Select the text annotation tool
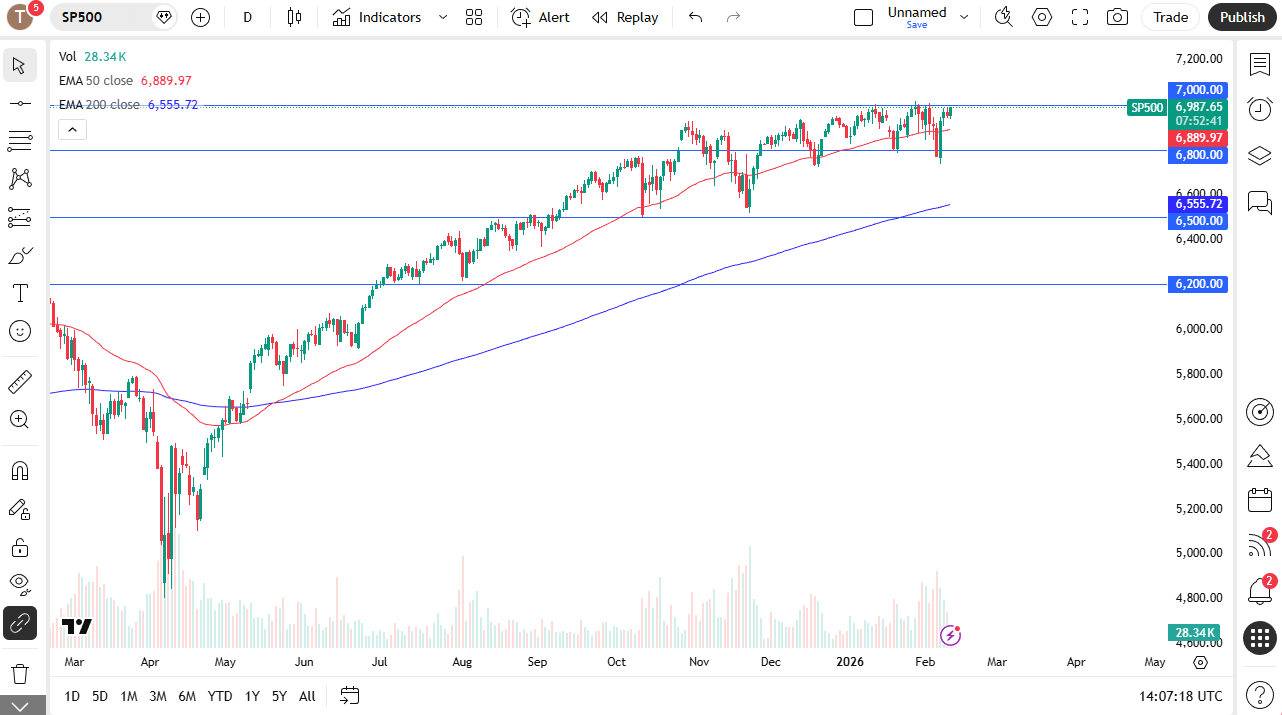 19,293
